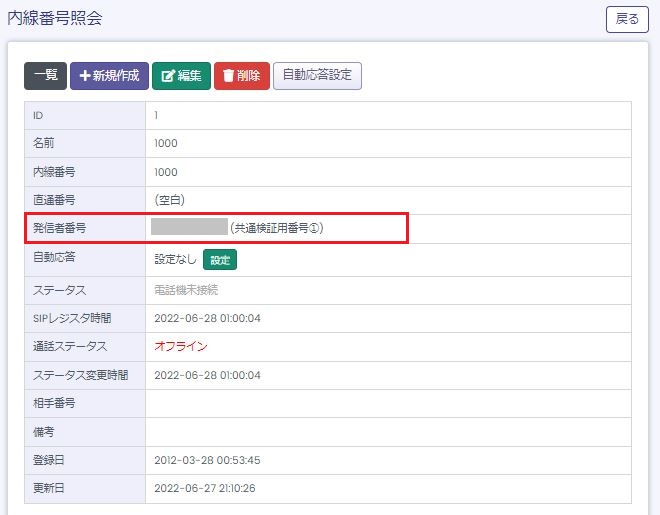Click the red オフライン call status
660x515 pixels.
180,346
